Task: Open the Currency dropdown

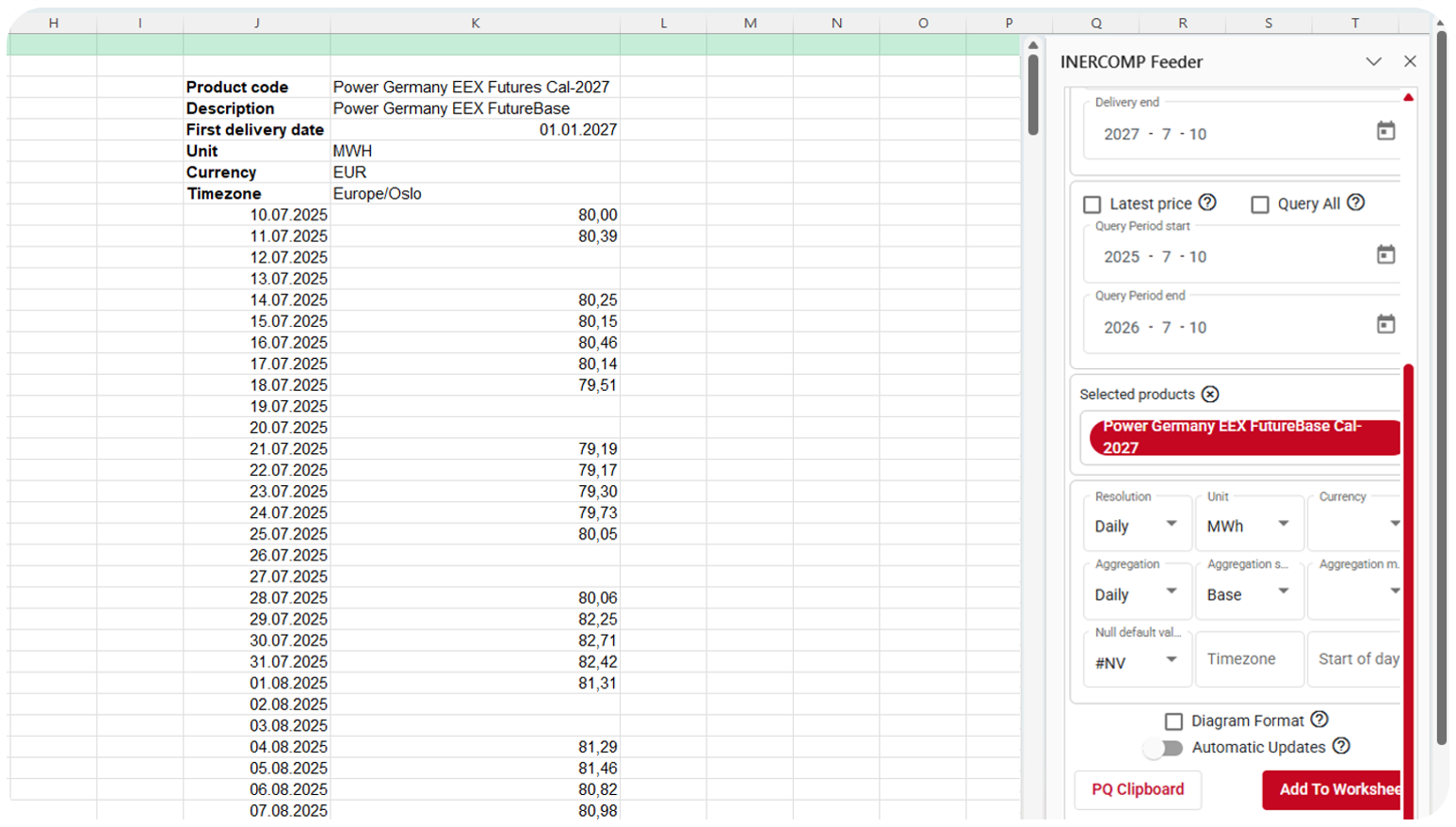Action: pos(1355,526)
